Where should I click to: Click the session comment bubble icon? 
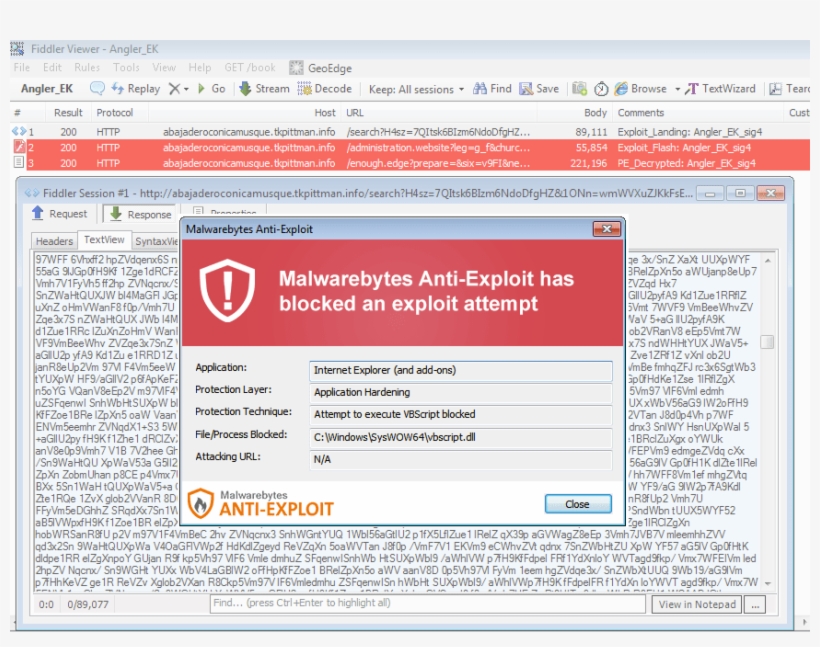[98, 87]
